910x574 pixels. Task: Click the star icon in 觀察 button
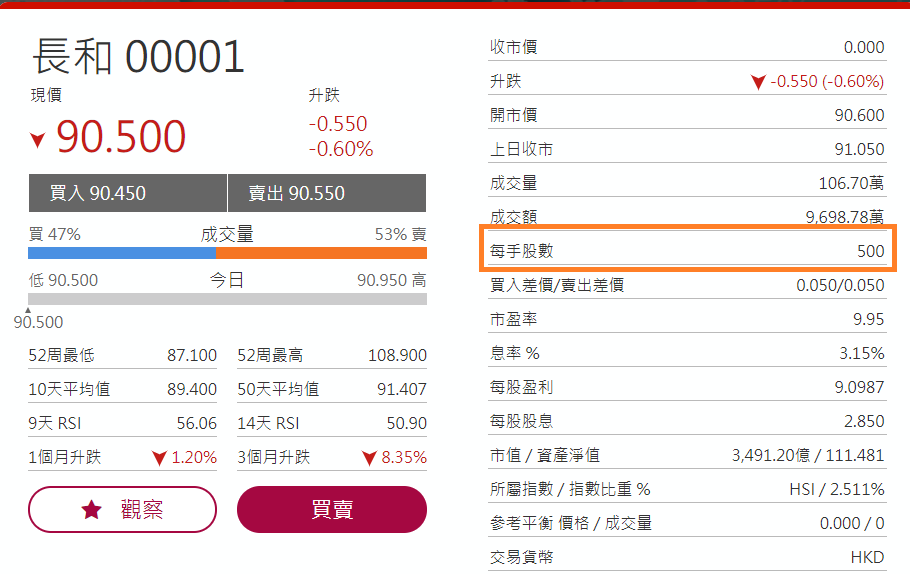coord(92,510)
